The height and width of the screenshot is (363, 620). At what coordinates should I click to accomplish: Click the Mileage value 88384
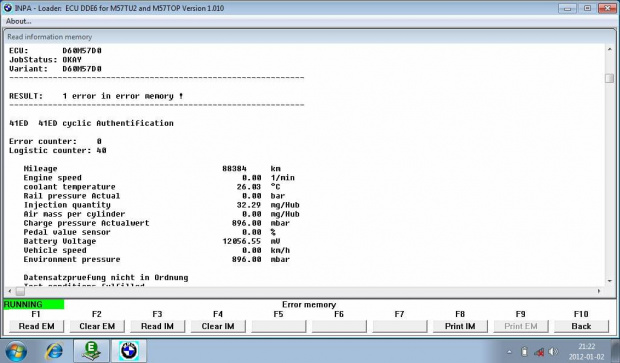(234, 168)
